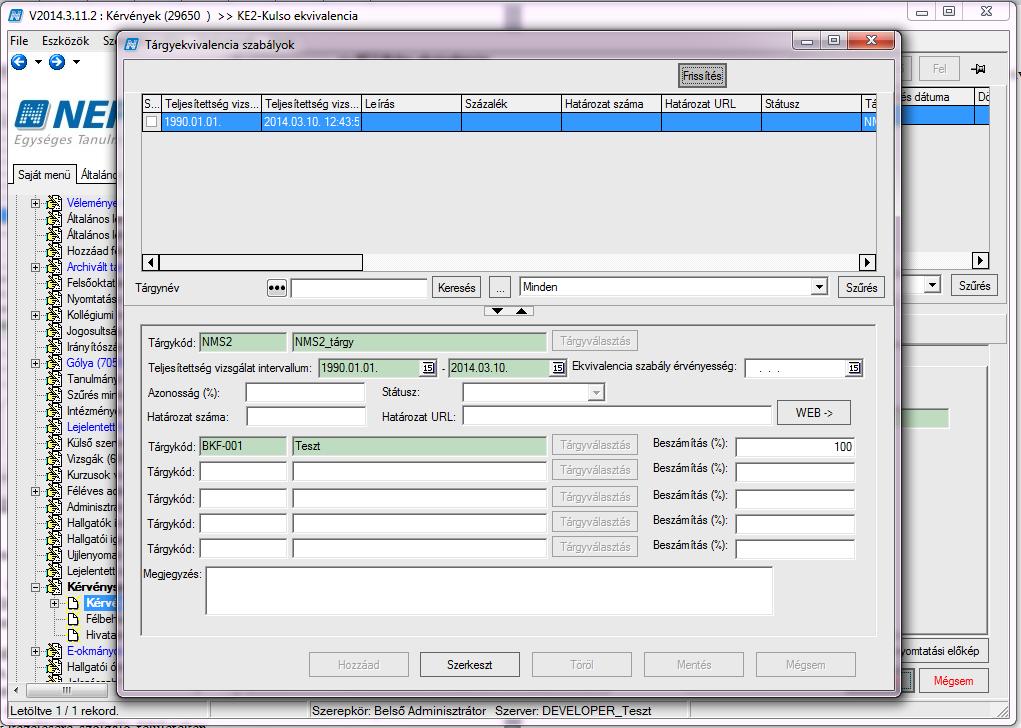
Task: Click the Kérvények tree folder icon
Action: (x=54, y=587)
